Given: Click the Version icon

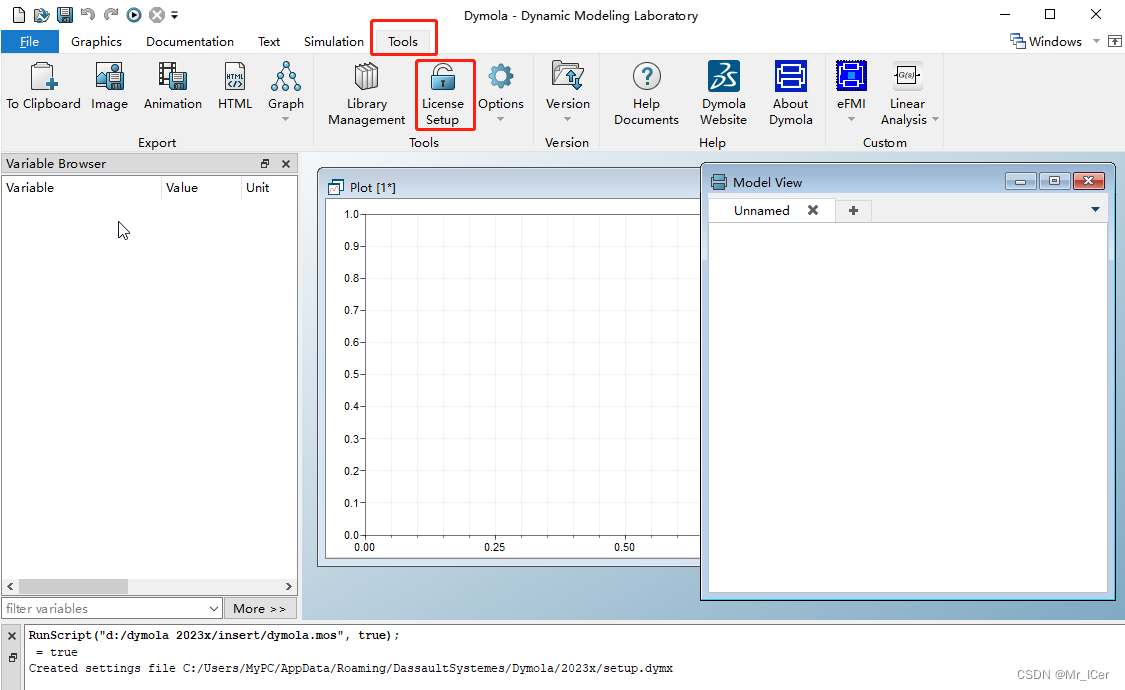Looking at the screenshot, I should pos(568,77).
